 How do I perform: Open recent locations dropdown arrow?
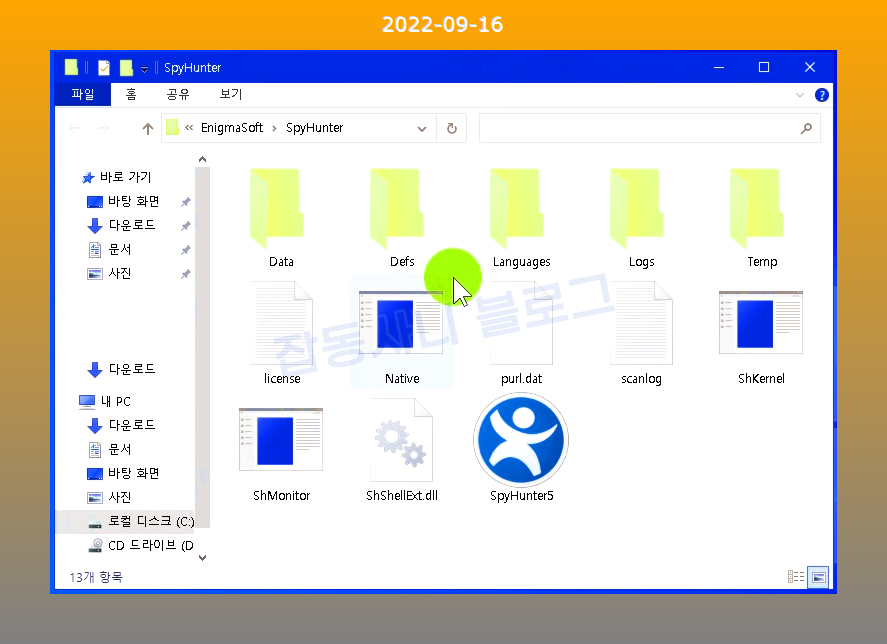click(x=127, y=128)
